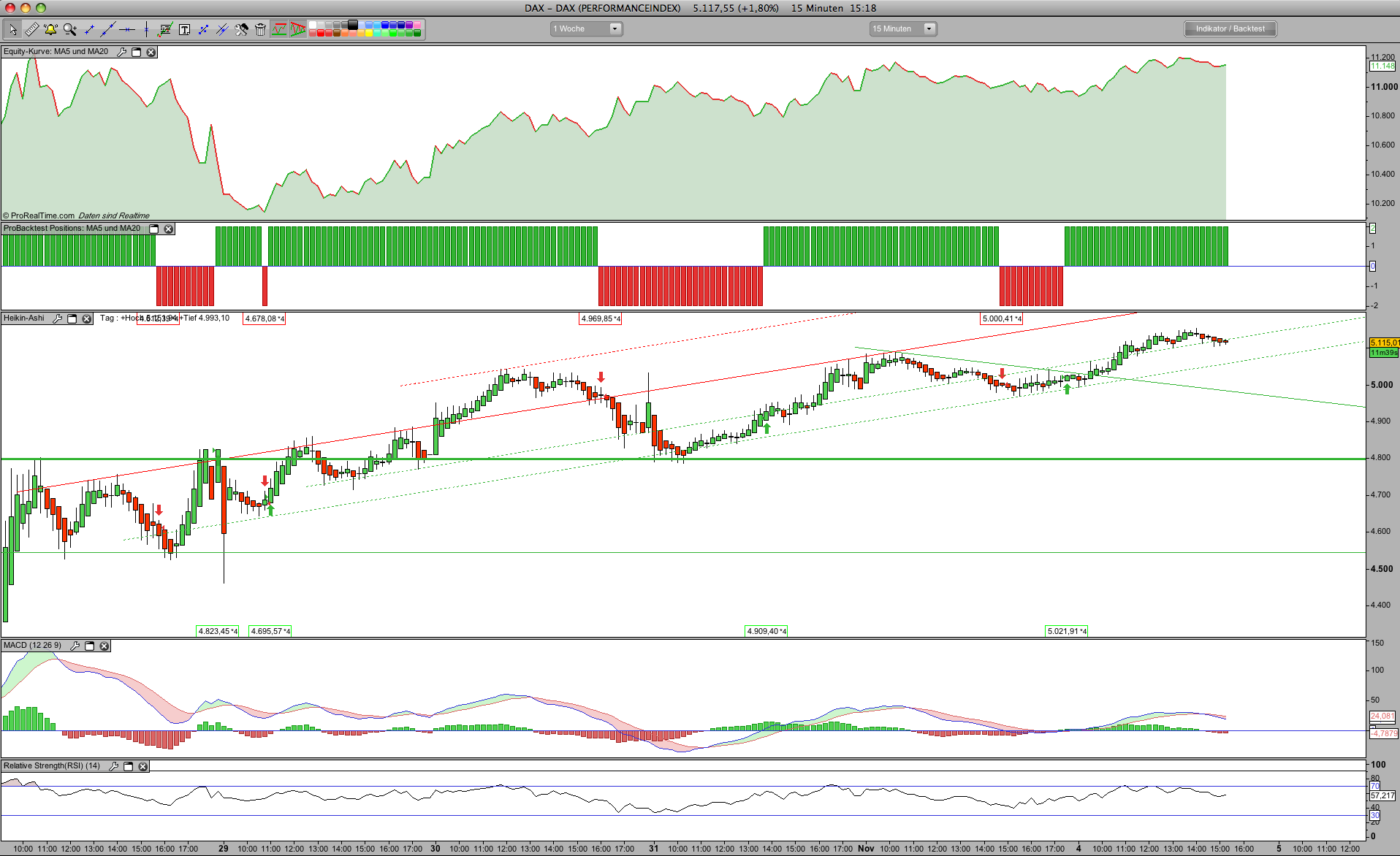Click the window's green zoom button
1400x856 pixels.
pos(41,8)
